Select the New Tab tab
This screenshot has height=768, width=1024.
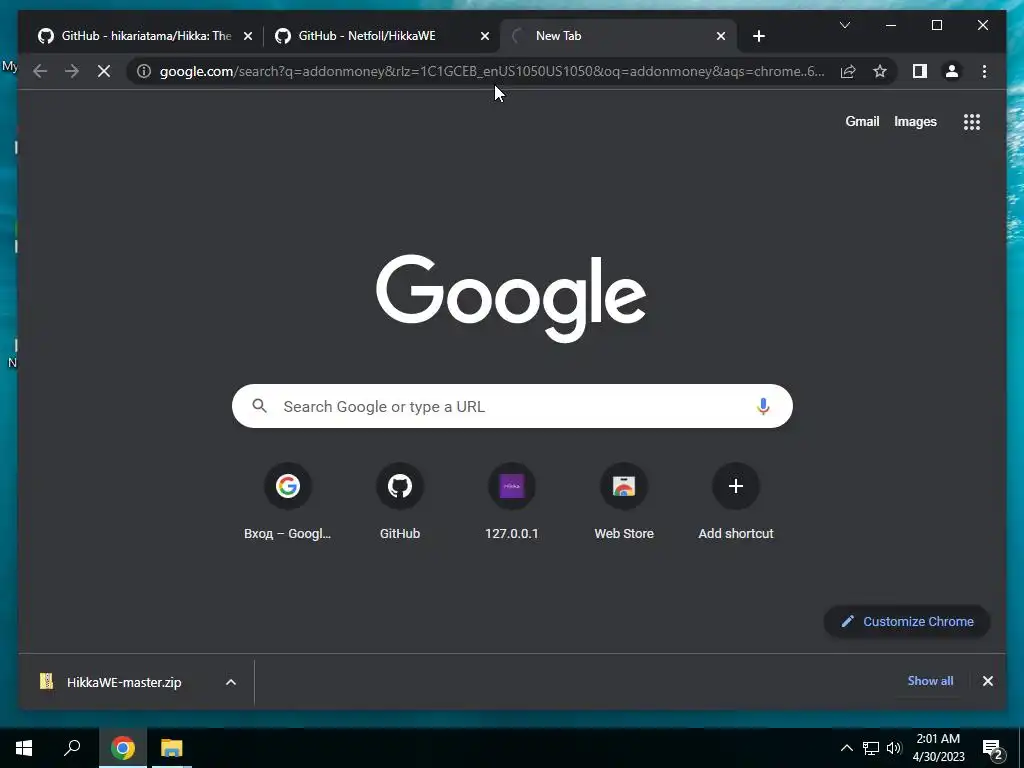tap(618, 36)
